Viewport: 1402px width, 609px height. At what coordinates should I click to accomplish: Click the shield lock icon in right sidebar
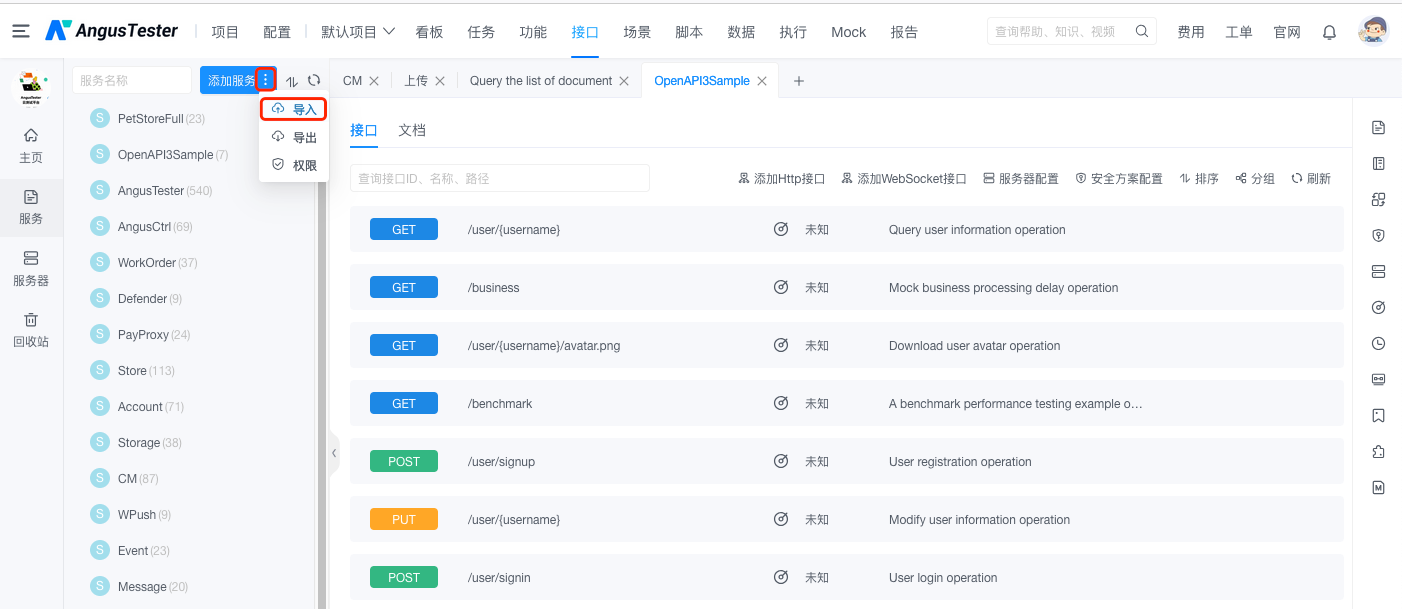1378,235
